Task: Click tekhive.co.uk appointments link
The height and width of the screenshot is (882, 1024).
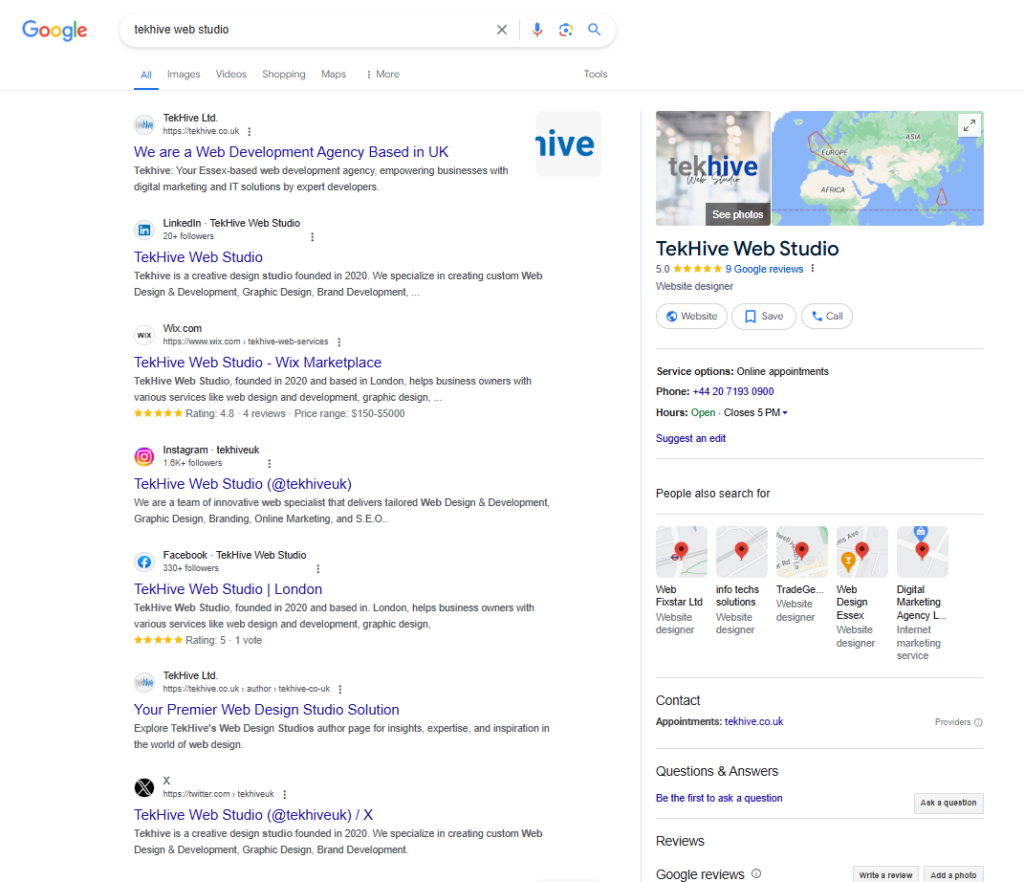Action: pyautogui.click(x=754, y=721)
